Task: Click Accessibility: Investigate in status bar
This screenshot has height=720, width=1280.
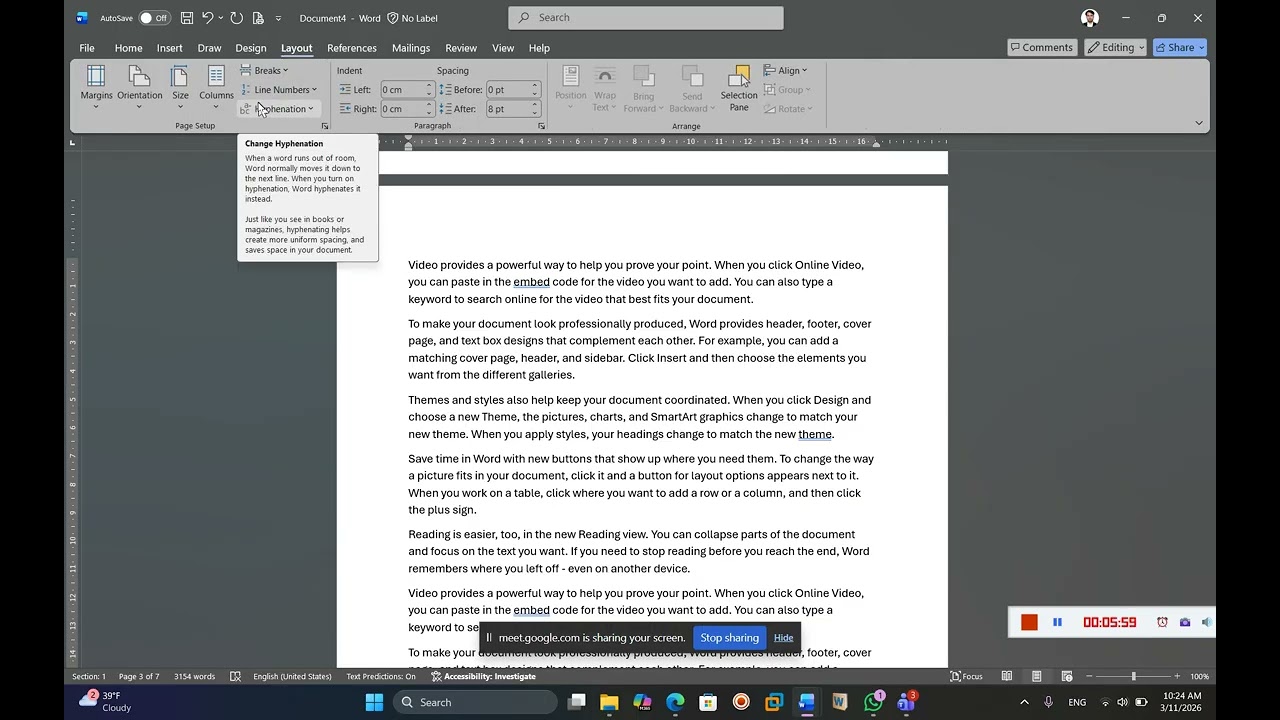Action: pos(483,676)
